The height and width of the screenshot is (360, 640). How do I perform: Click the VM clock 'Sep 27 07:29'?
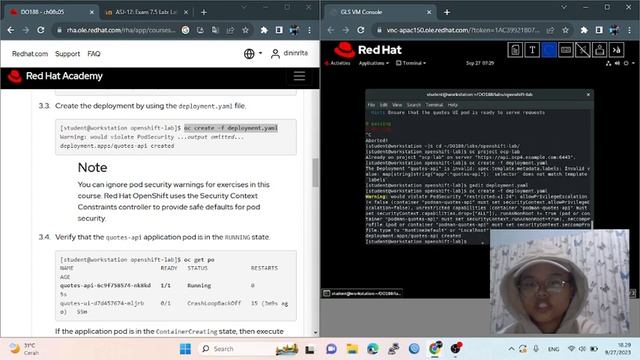pos(480,63)
